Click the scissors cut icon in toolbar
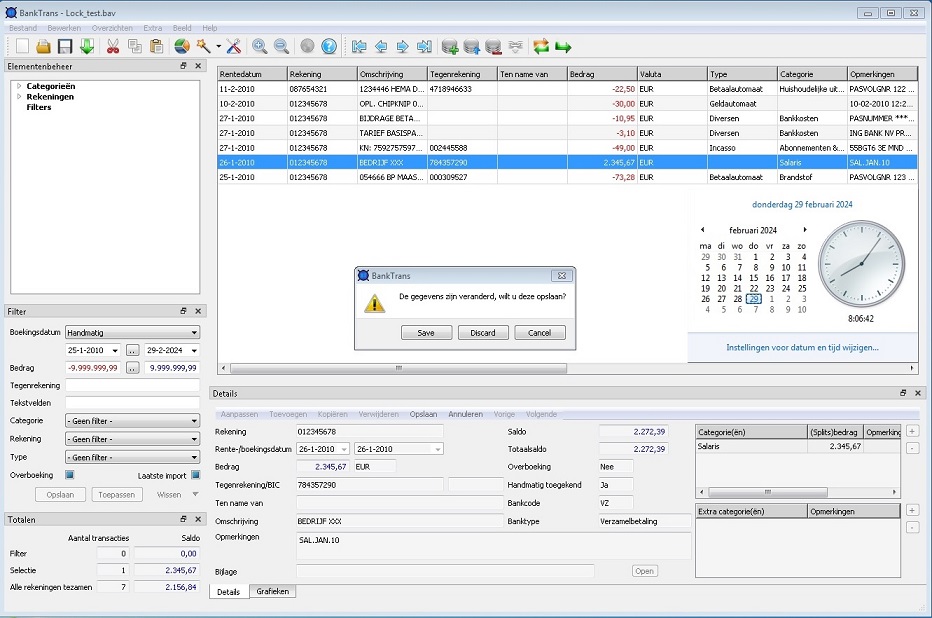Viewport: 932px width, 618px height. 112,47
